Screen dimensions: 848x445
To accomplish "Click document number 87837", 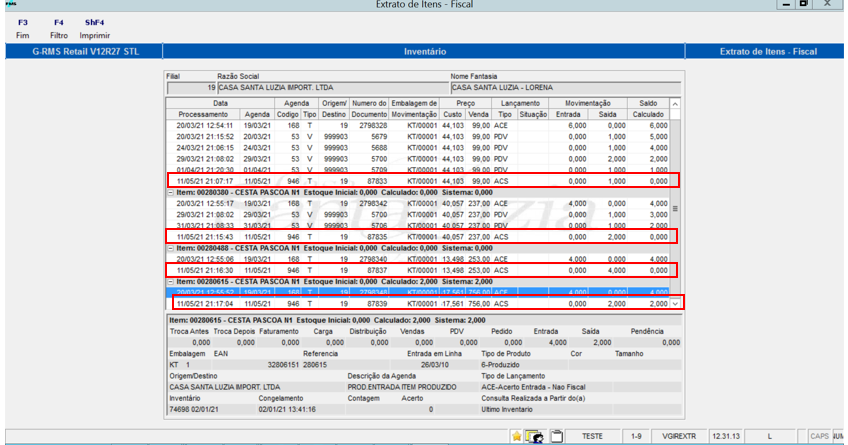I will pyautogui.click(x=377, y=270).
